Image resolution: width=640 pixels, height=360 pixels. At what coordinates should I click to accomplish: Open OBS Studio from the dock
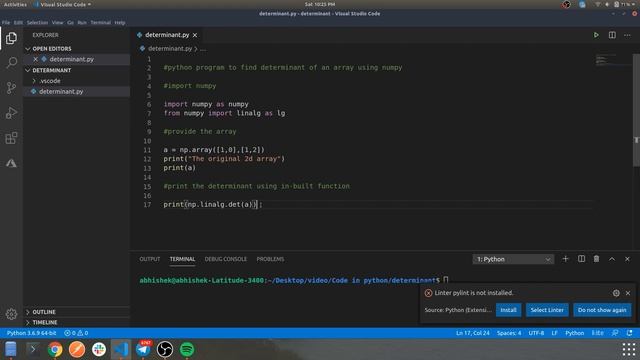[165, 349]
